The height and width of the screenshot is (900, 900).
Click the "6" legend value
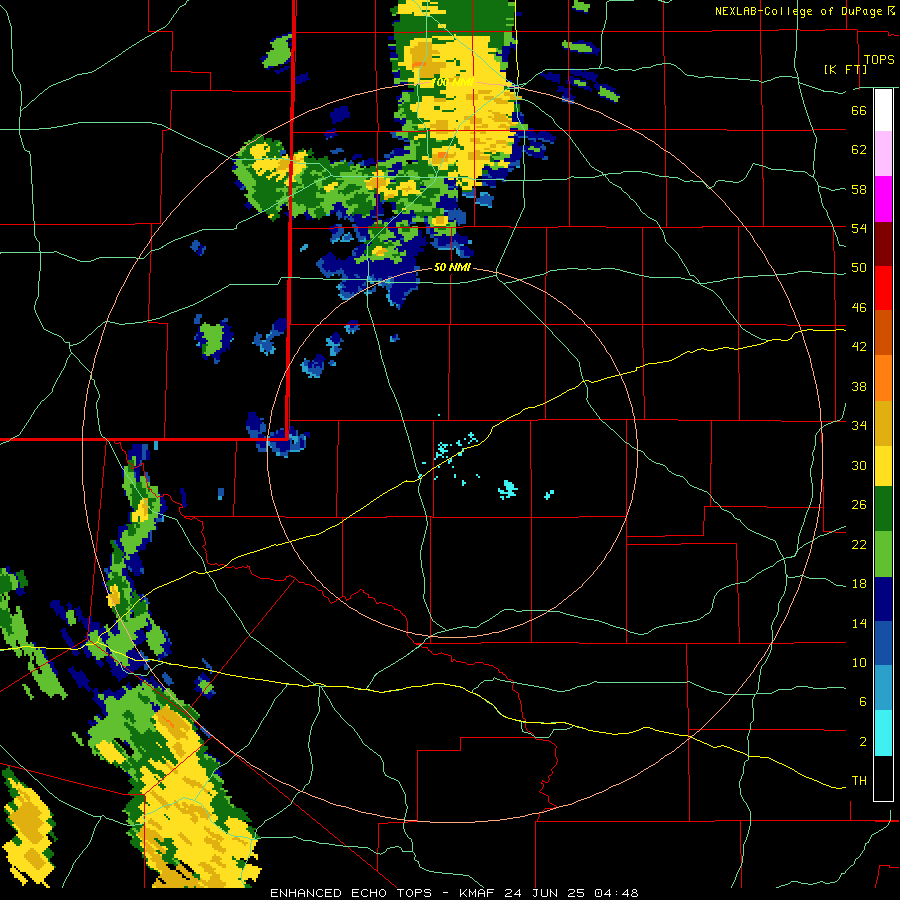click(x=863, y=702)
